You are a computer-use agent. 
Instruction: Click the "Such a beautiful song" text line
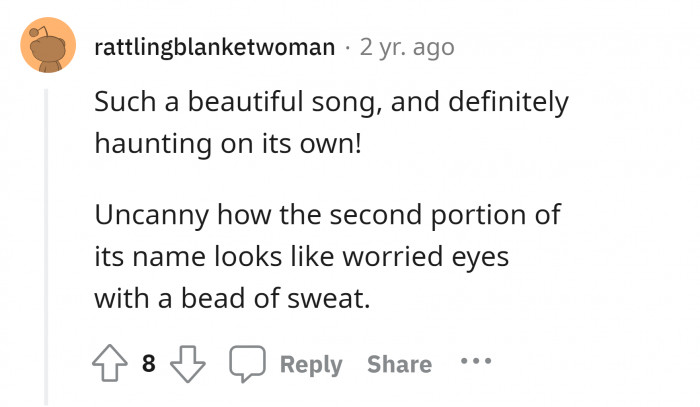tap(331, 102)
